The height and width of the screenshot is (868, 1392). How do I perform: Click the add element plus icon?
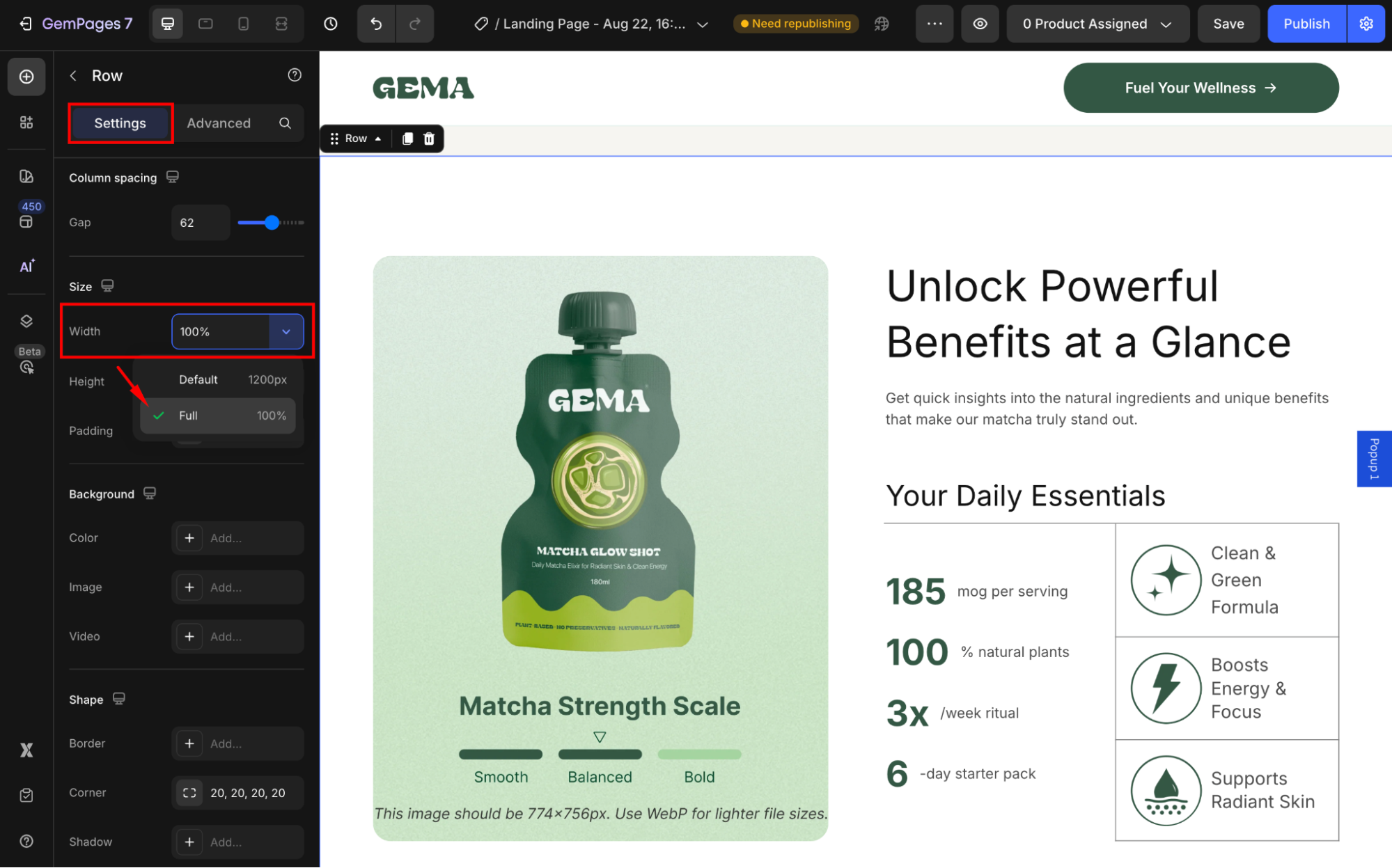pos(26,77)
